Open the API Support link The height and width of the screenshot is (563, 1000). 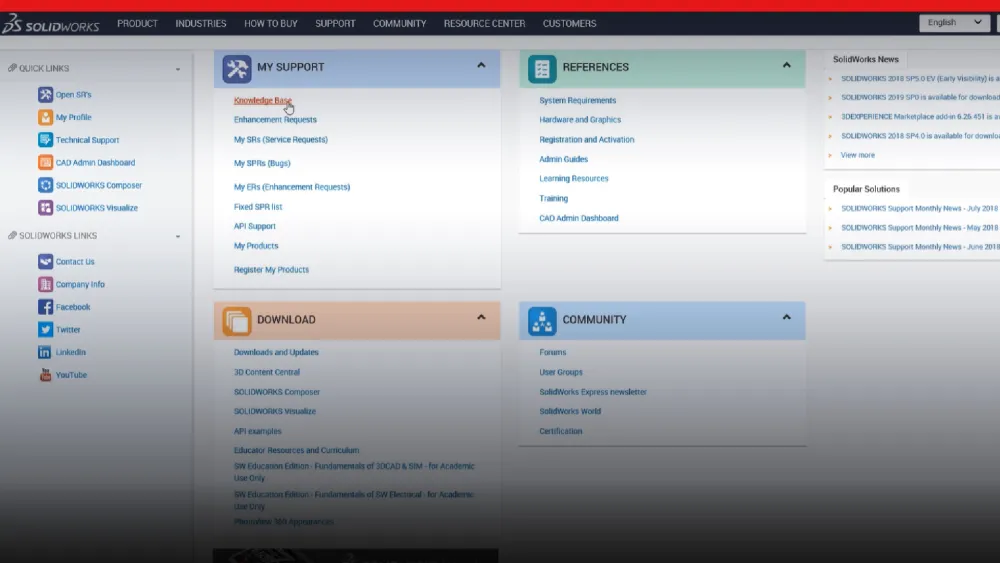pyautogui.click(x=254, y=226)
